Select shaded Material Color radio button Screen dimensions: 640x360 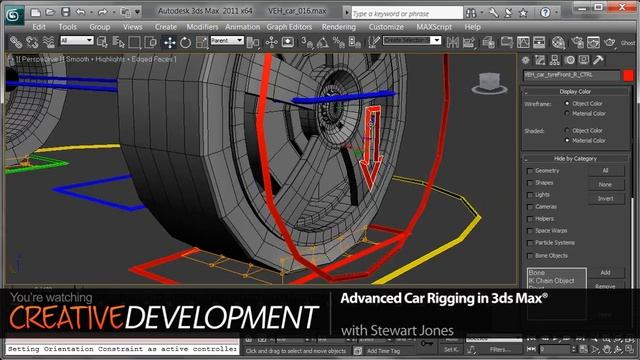point(567,140)
